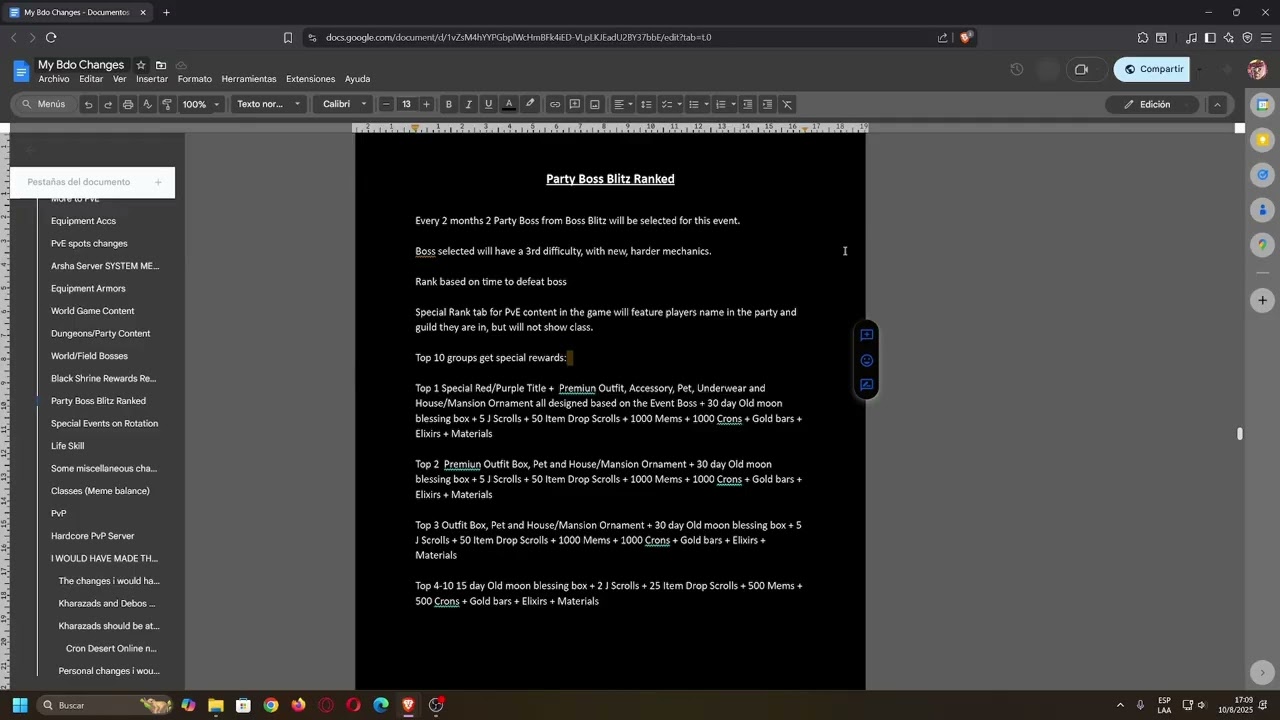The height and width of the screenshot is (720, 1280).
Task: Choose highlight color marker
Action: [x=530, y=104]
